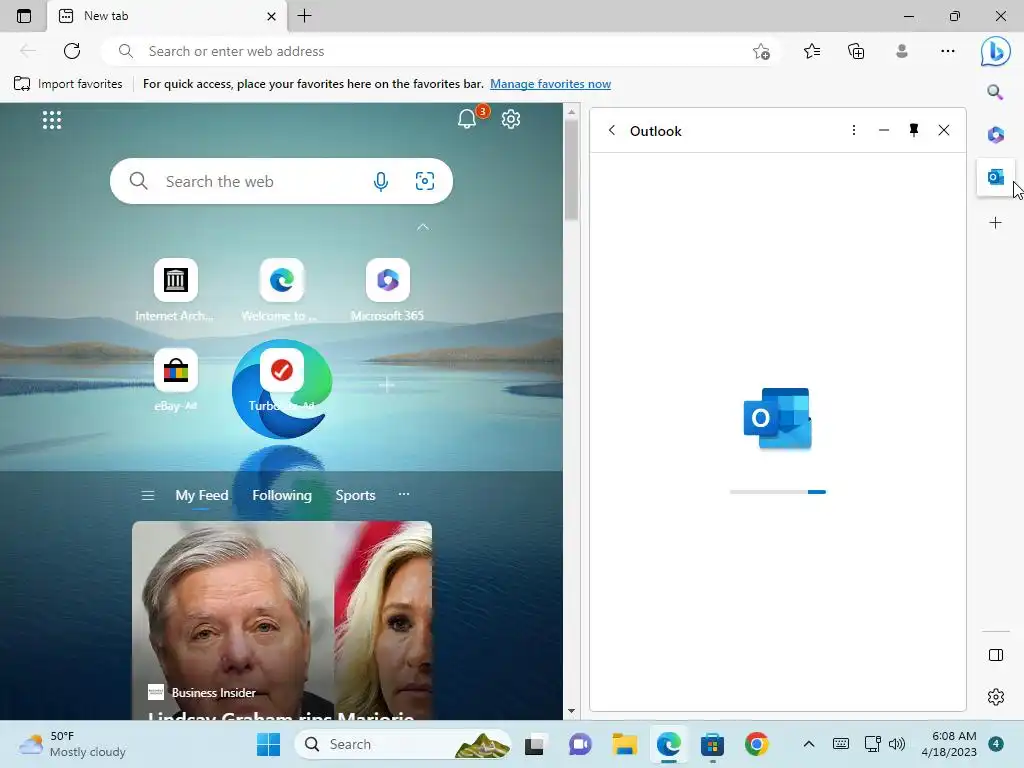This screenshot has width=1024, height=768.
Task: Unpin the Outlook sidebar panel
Action: [x=914, y=130]
